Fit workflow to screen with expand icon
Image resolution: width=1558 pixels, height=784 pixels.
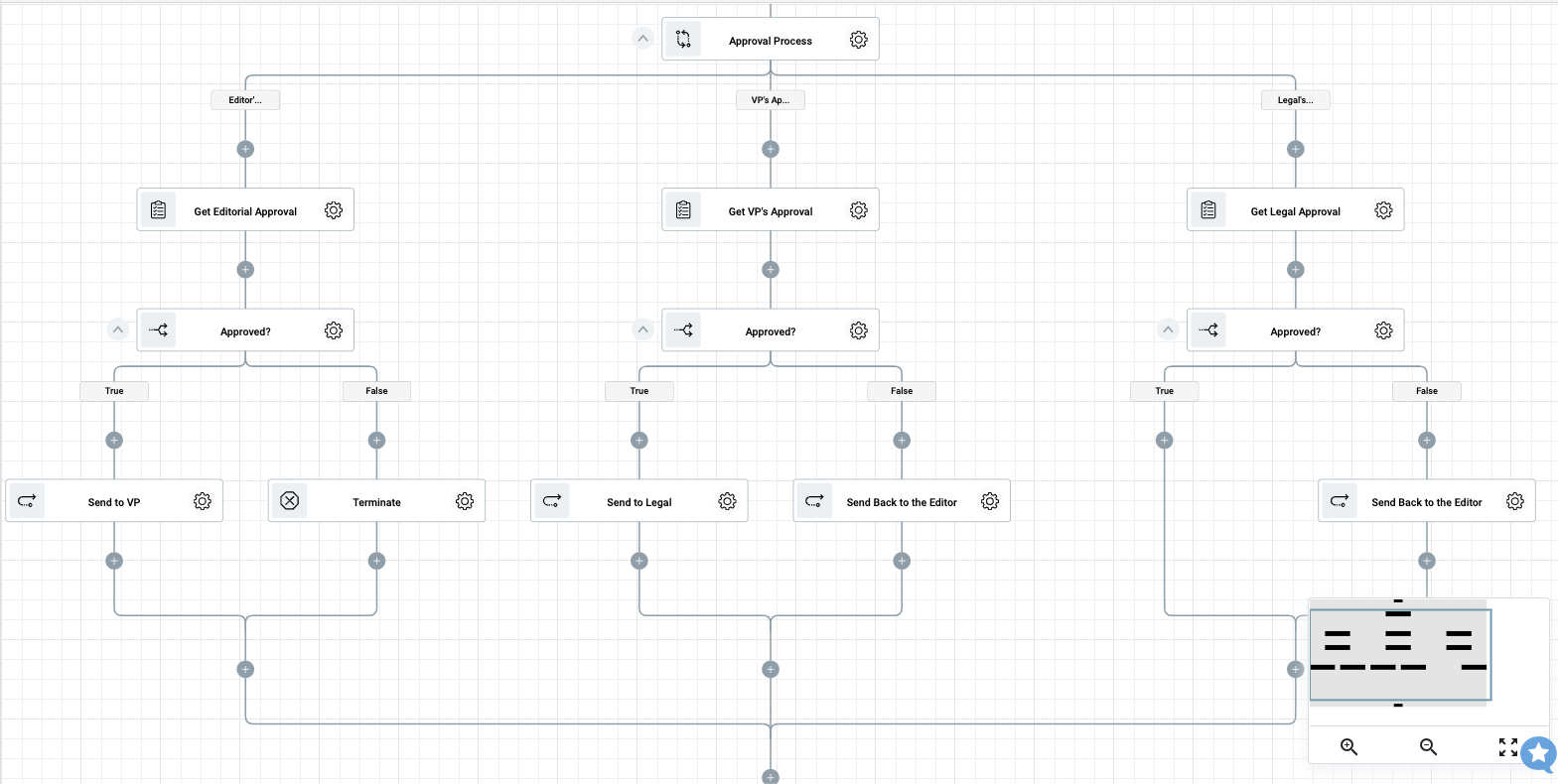(x=1508, y=746)
